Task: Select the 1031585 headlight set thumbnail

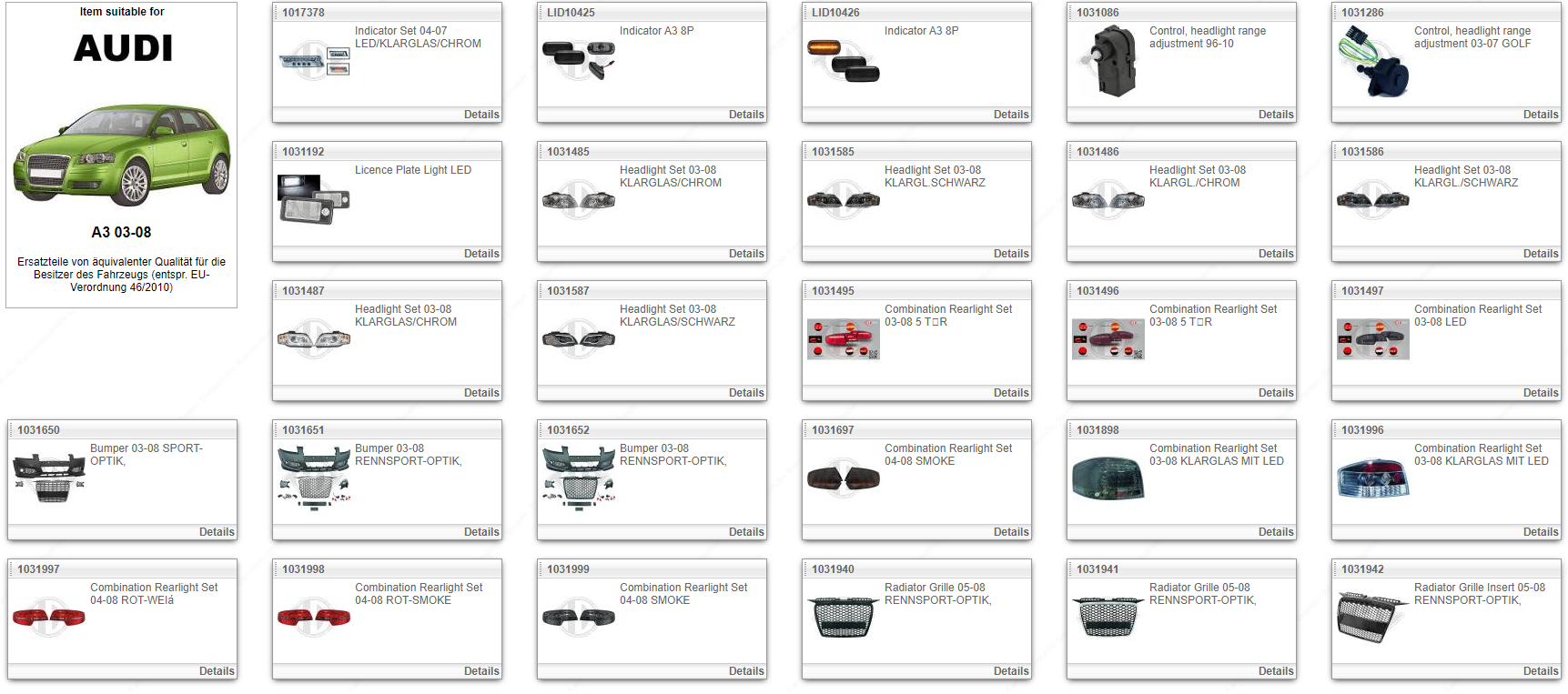Action: pos(844,200)
